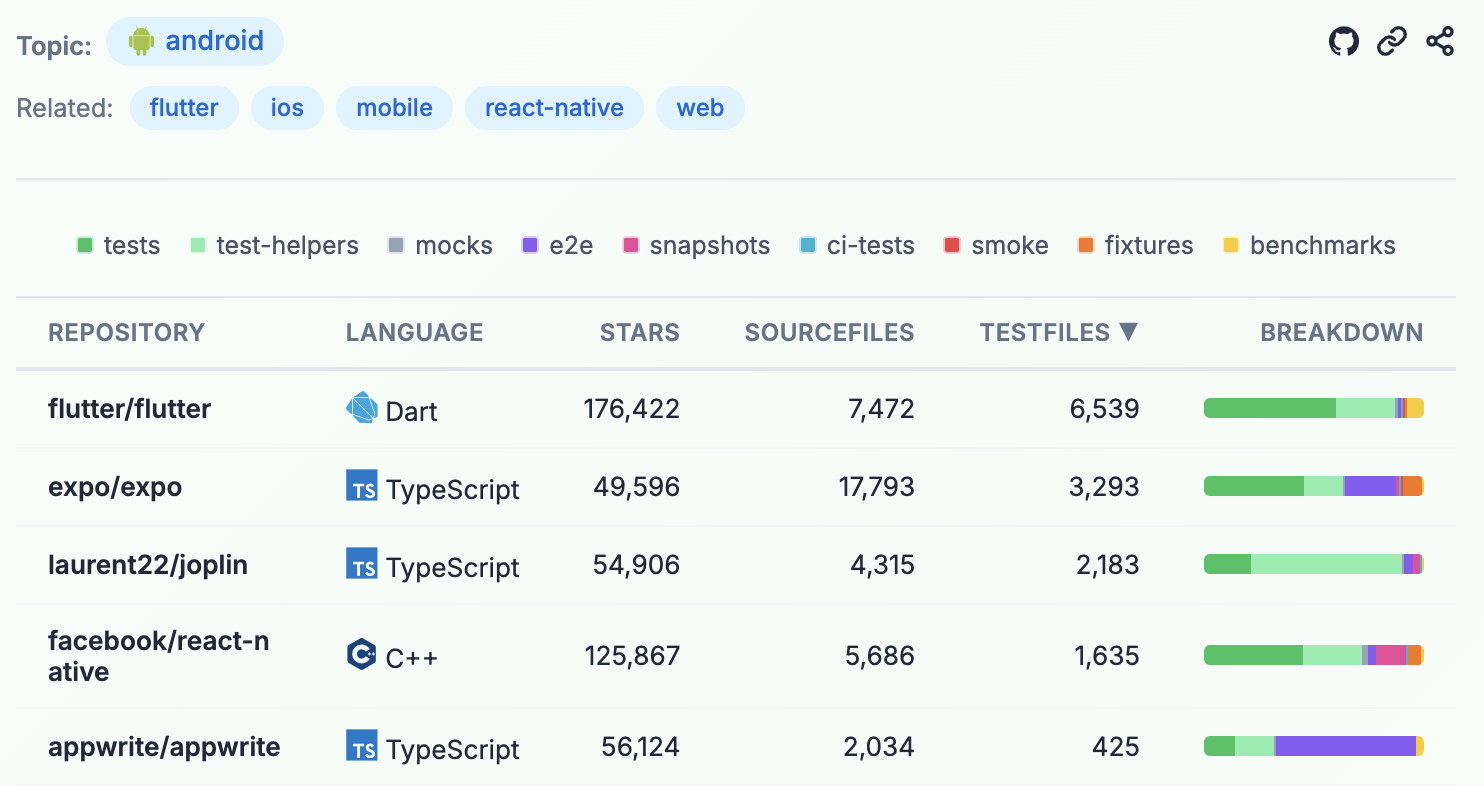Open the ios related topic
The height and width of the screenshot is (786, 1484).
[x=287, y=108]
